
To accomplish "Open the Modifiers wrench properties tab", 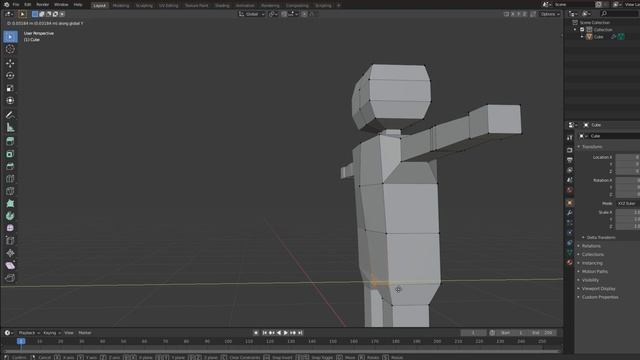I will pos(570,213).
